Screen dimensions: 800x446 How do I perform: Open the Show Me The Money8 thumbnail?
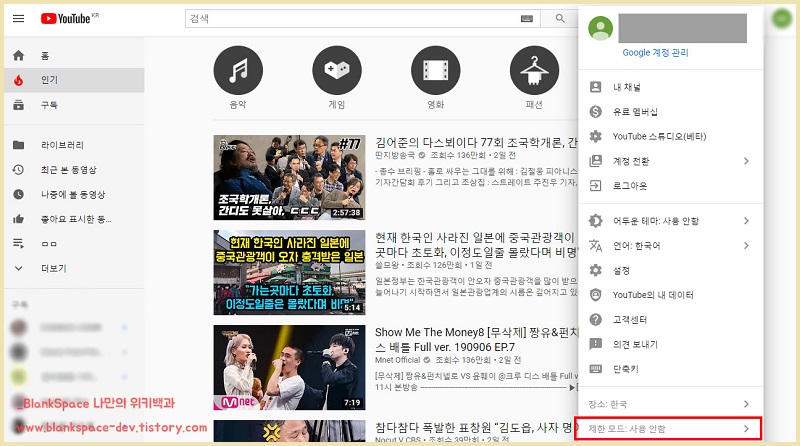tap(289, 367)
